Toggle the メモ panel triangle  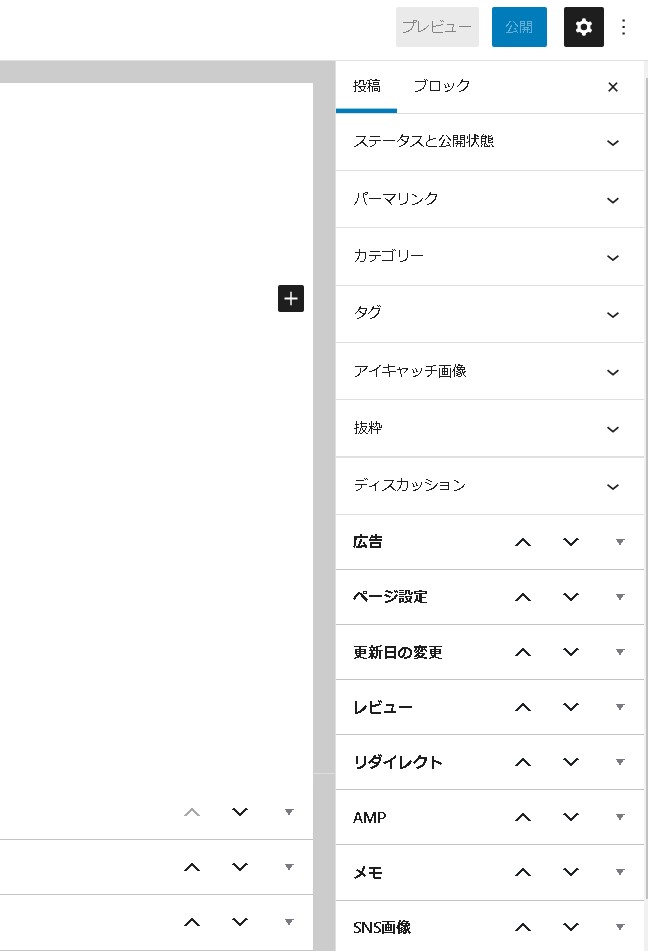[x=620, y=872]
